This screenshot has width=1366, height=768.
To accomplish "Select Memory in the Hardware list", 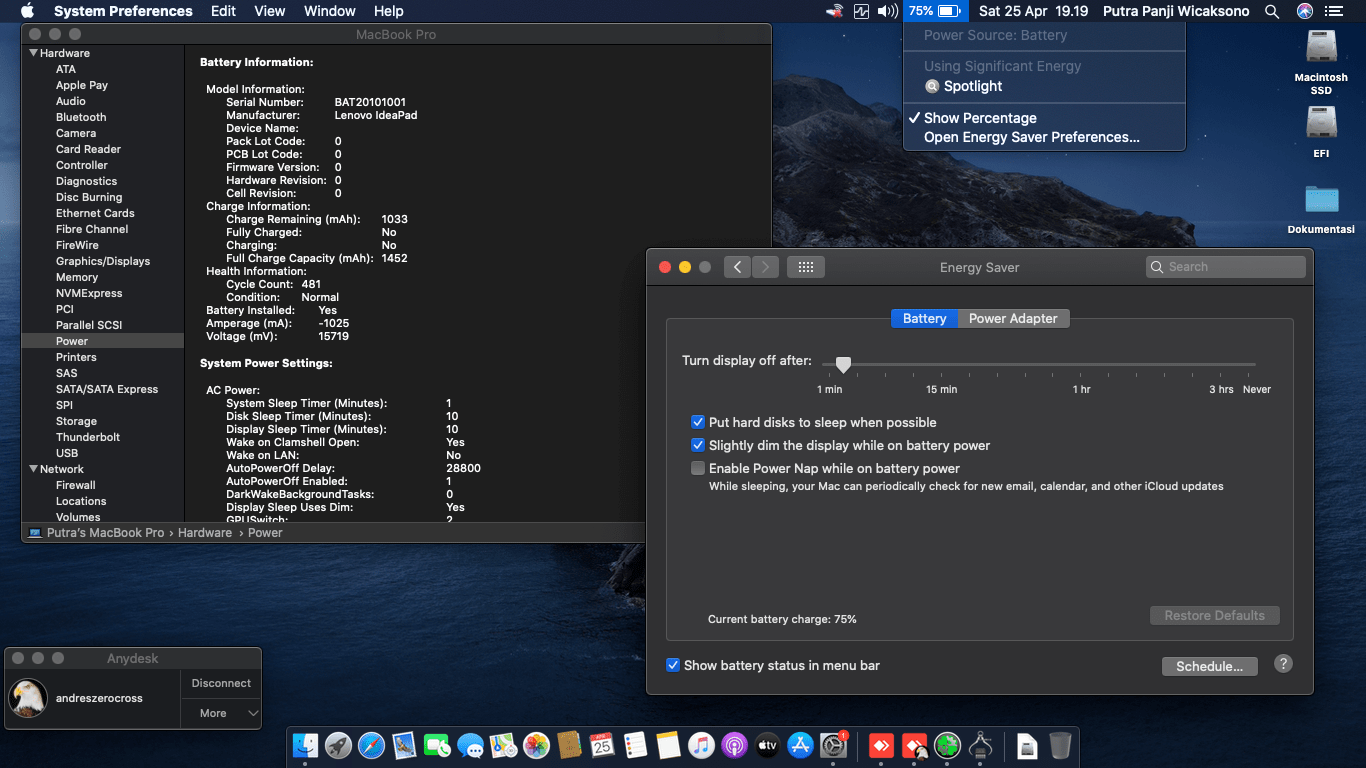I will point(103,277).
